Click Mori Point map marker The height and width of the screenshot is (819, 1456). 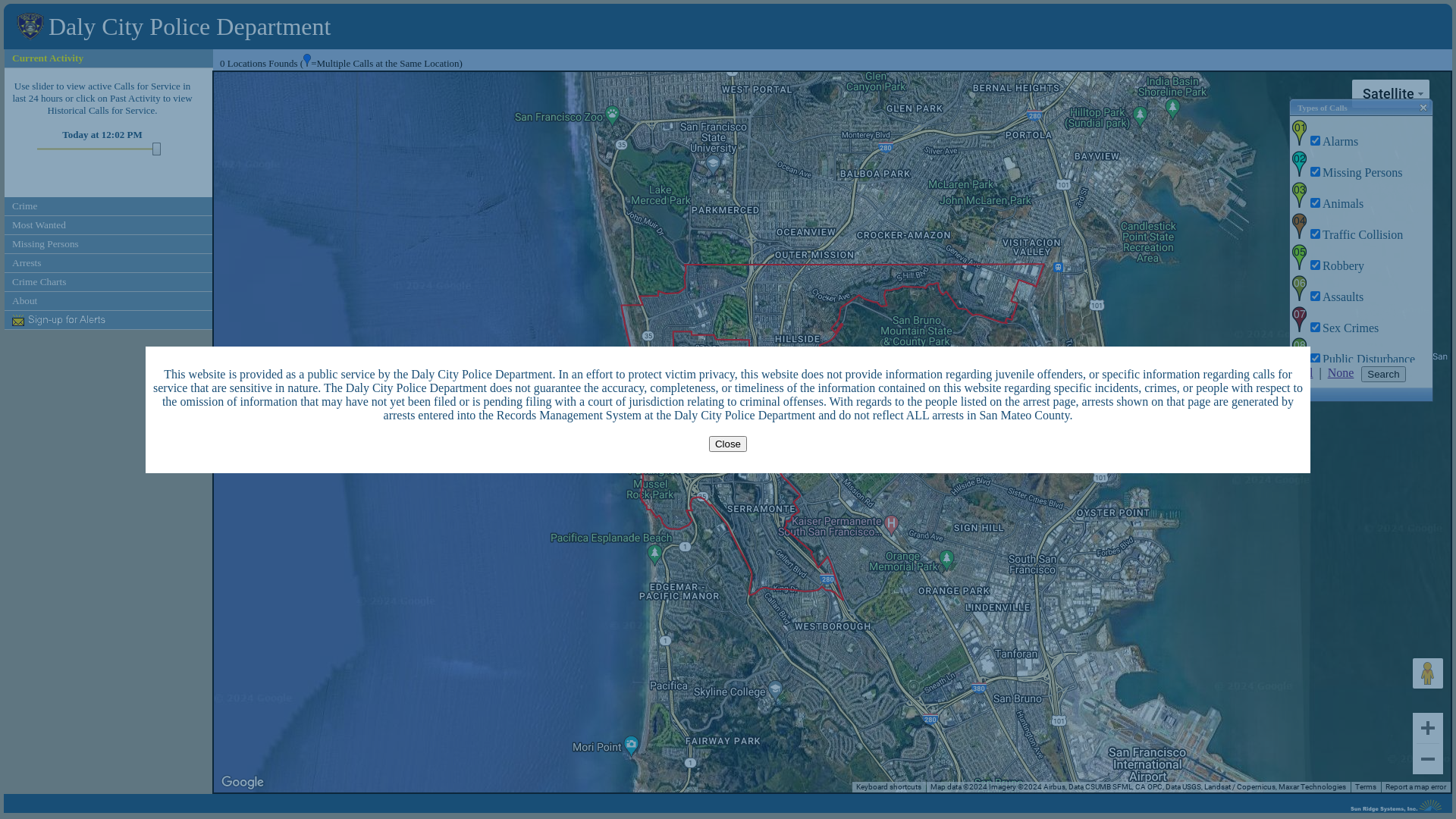(x=631, y=745)
